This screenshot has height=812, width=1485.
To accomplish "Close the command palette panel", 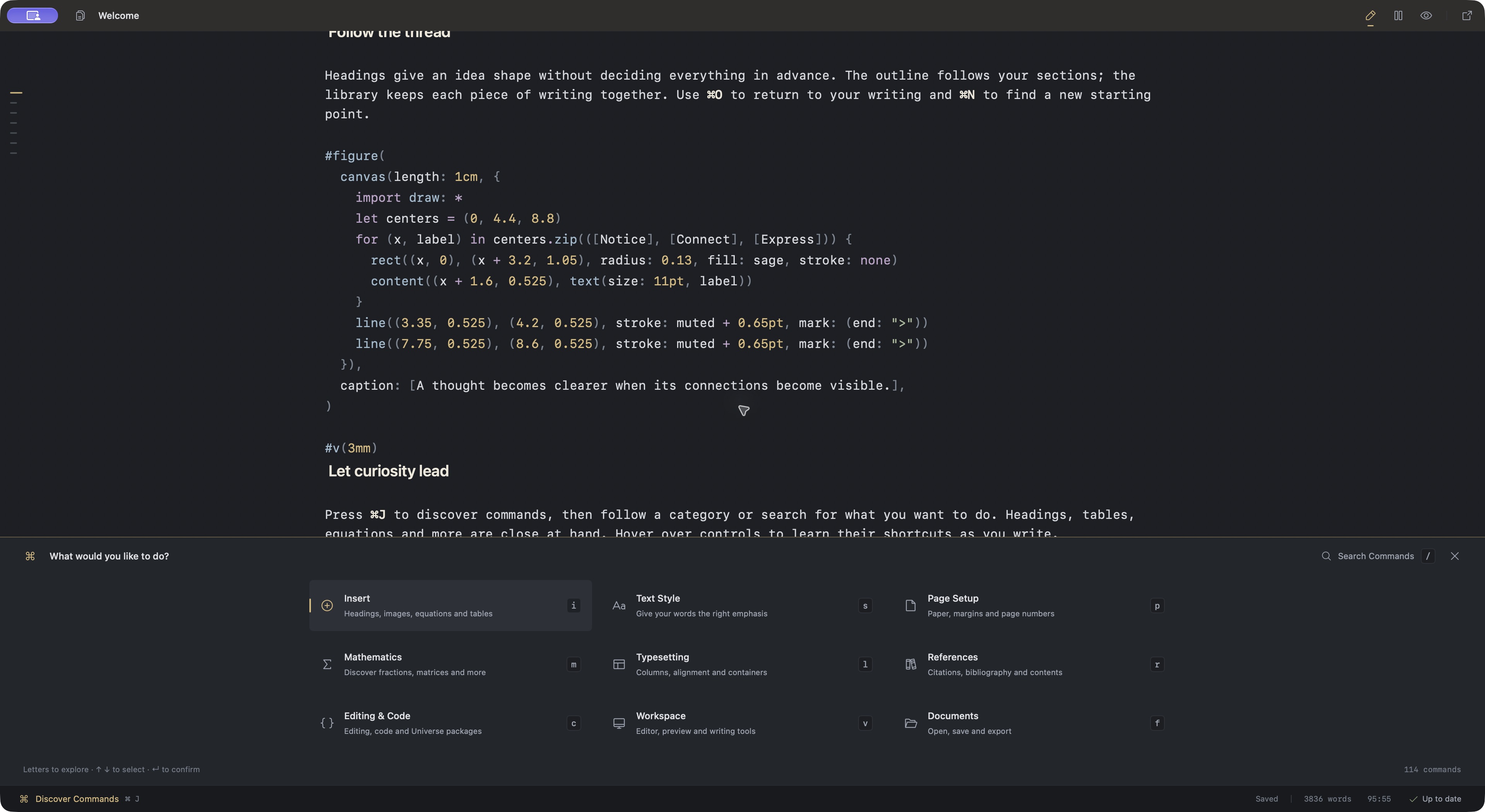I will pyautogui.click(x=1454, y=556).
